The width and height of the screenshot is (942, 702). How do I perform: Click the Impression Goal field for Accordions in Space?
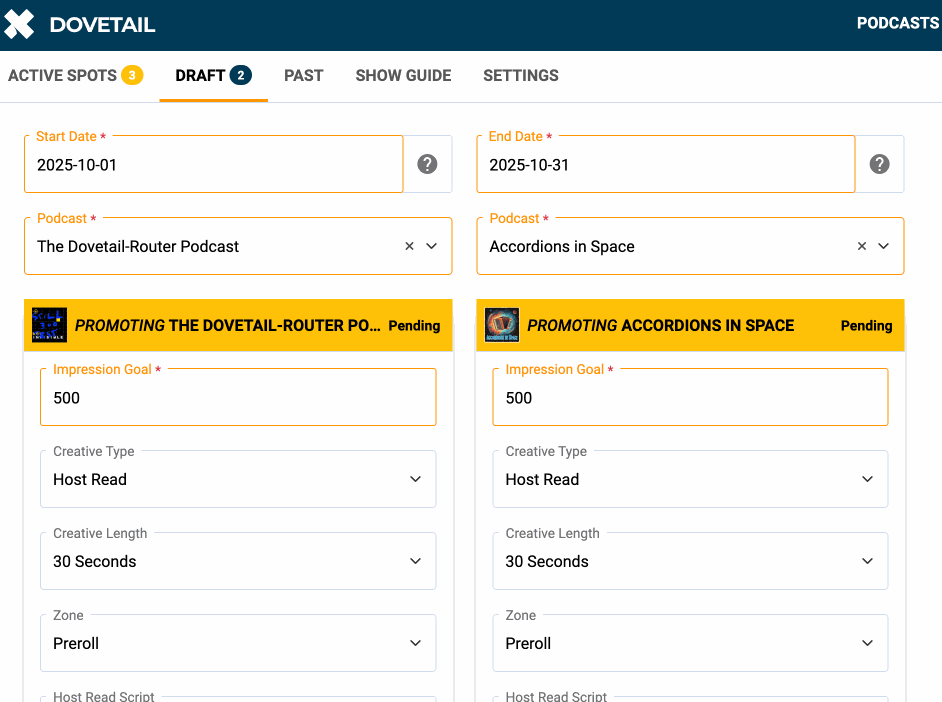[690, 397]
